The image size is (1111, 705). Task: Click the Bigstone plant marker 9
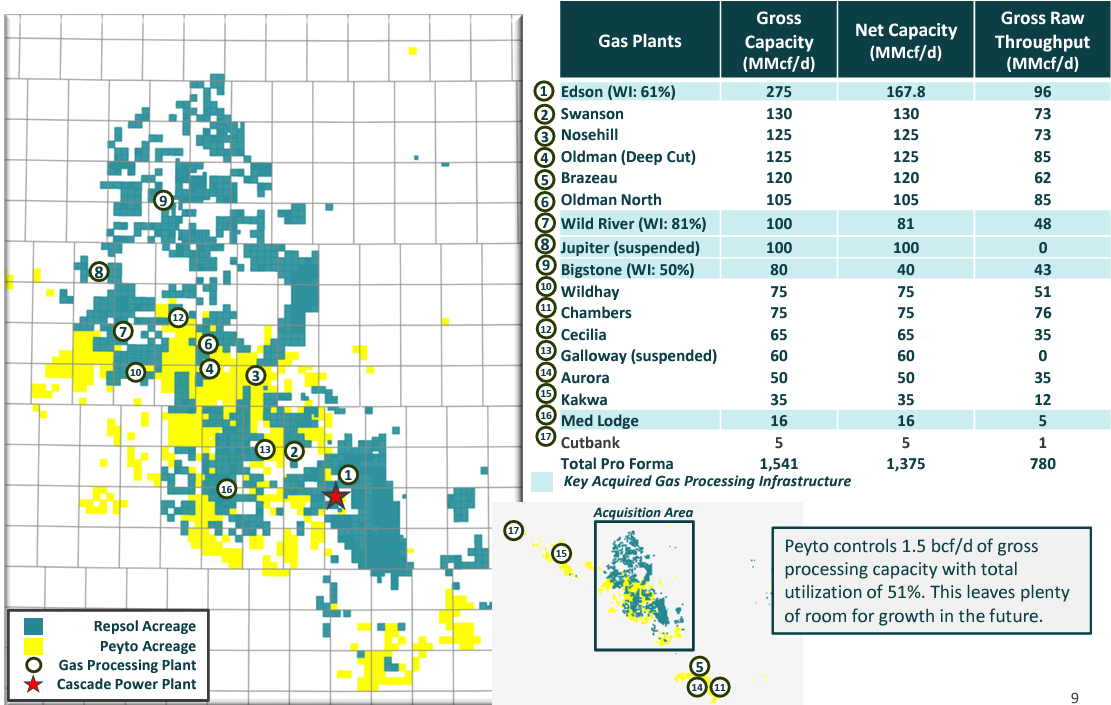(161, 200)
